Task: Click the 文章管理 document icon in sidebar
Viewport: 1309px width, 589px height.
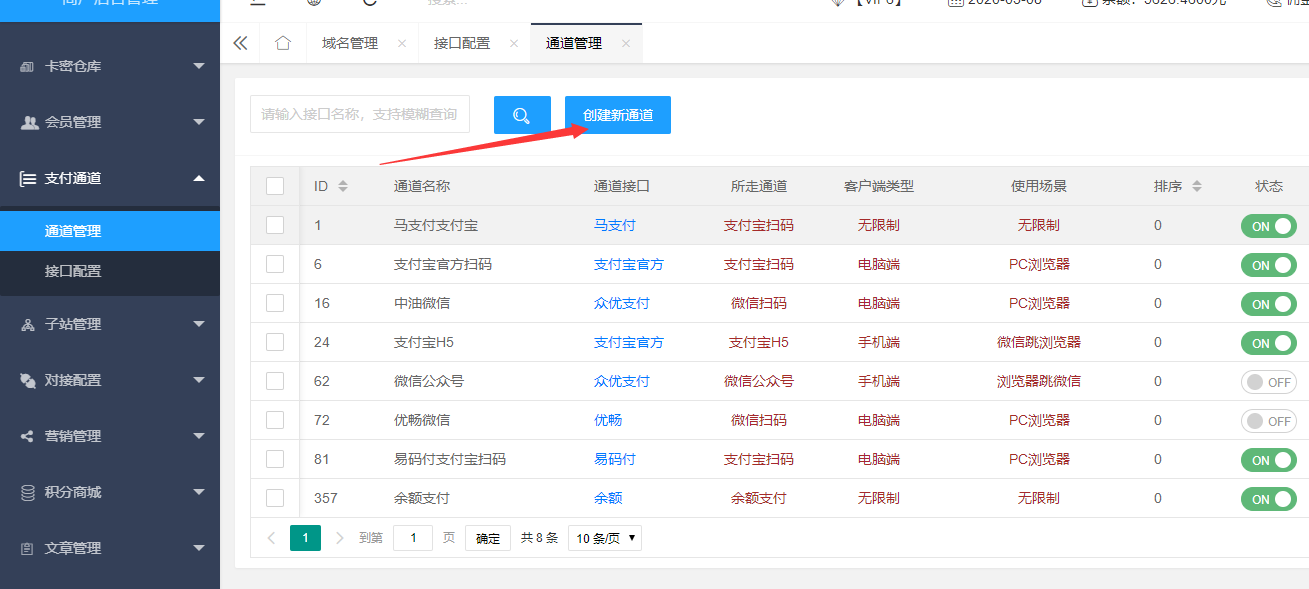Action: tap(28, 548)
